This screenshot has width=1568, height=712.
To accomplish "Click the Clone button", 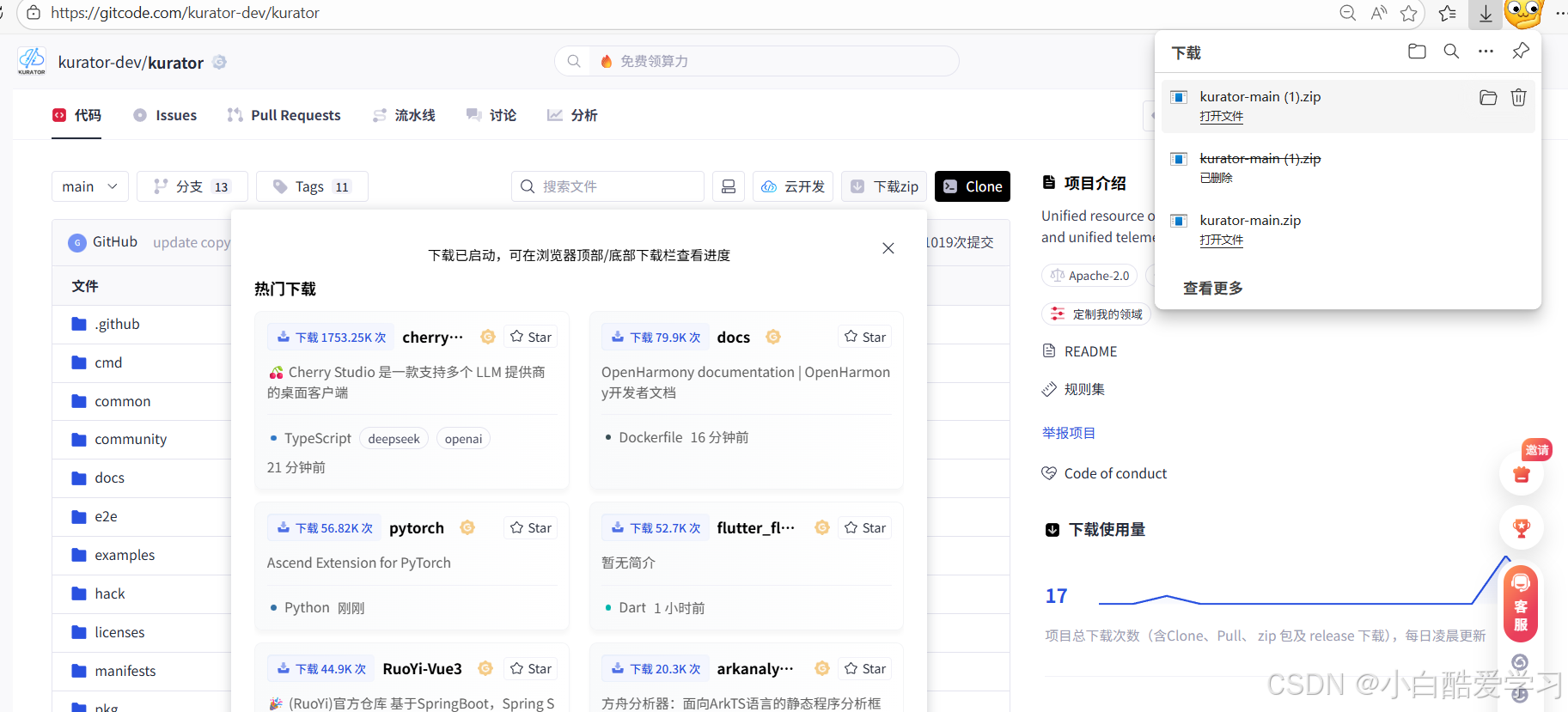I will coord(973,186).
